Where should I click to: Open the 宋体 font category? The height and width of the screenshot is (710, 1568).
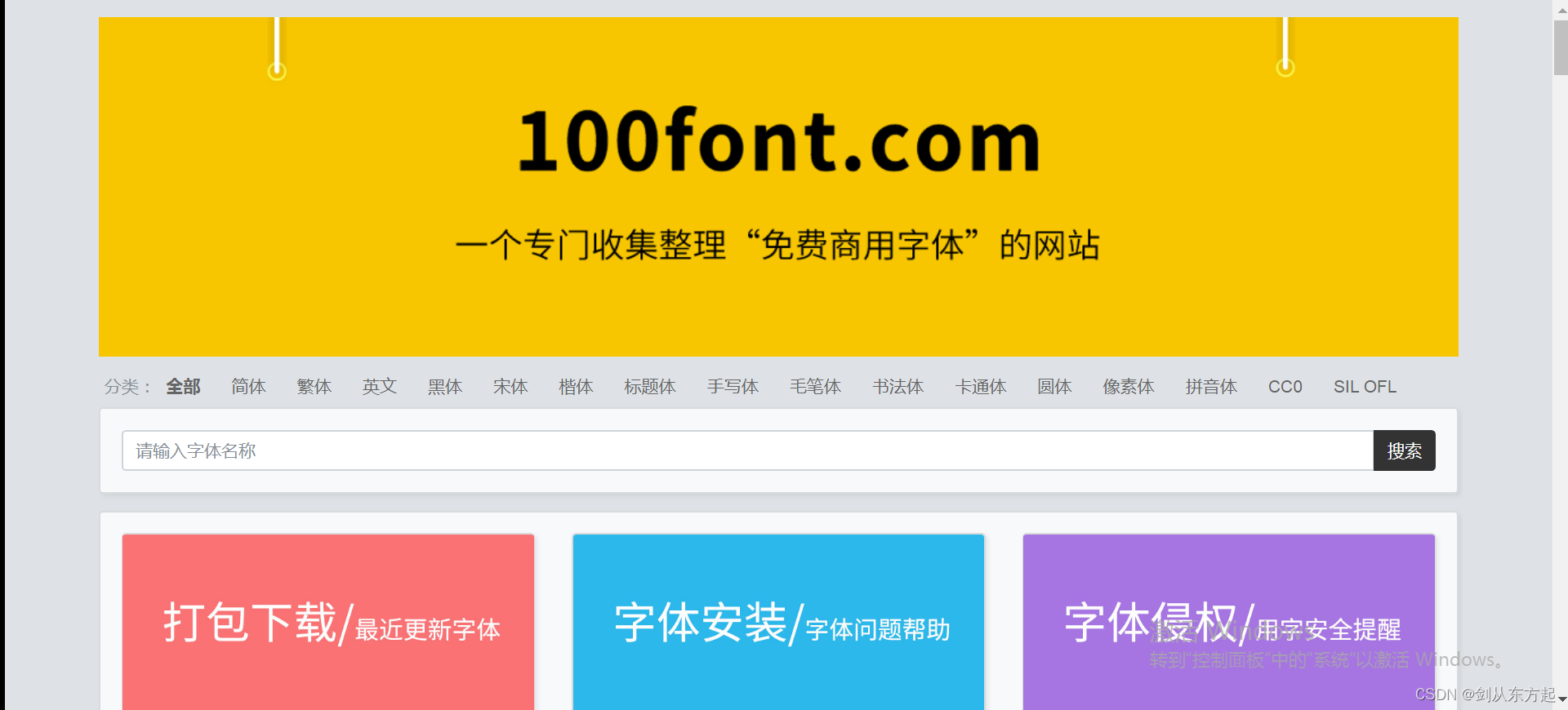pyautogui.click(x=510, y=387)
